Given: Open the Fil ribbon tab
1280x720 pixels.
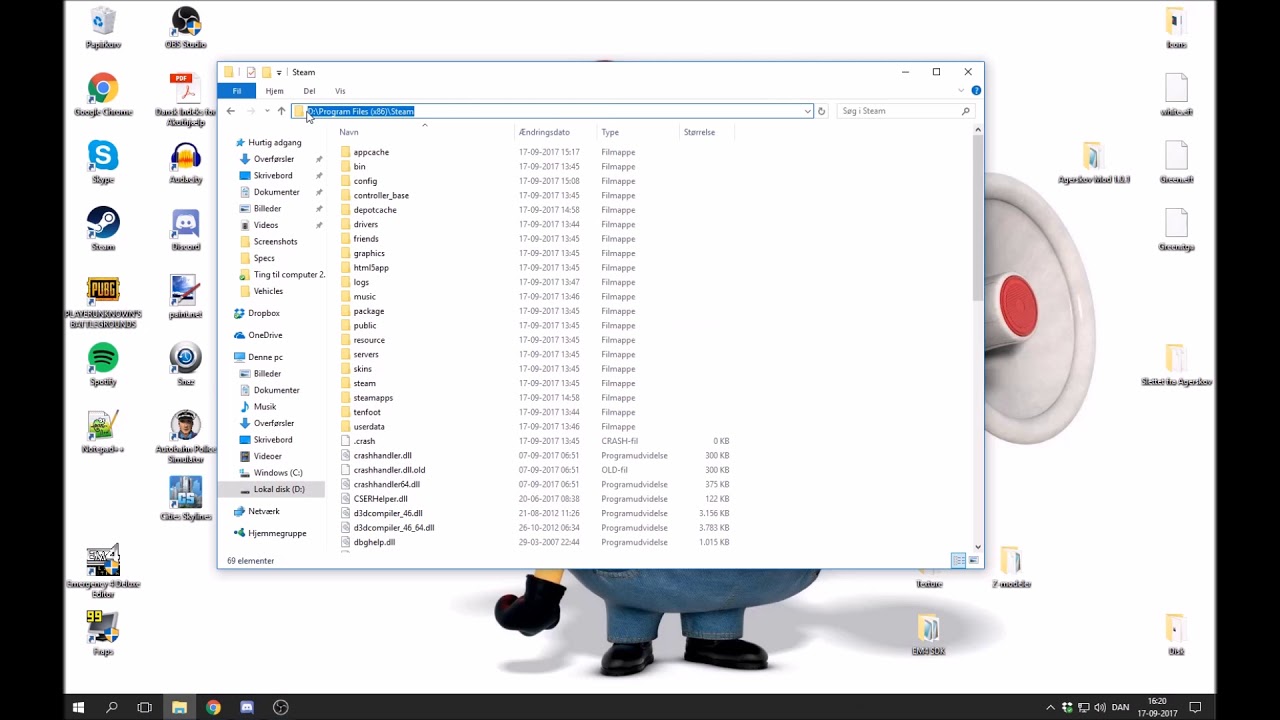Looking at the screenshot, I should pyautogui.click(x=237, y=91).
